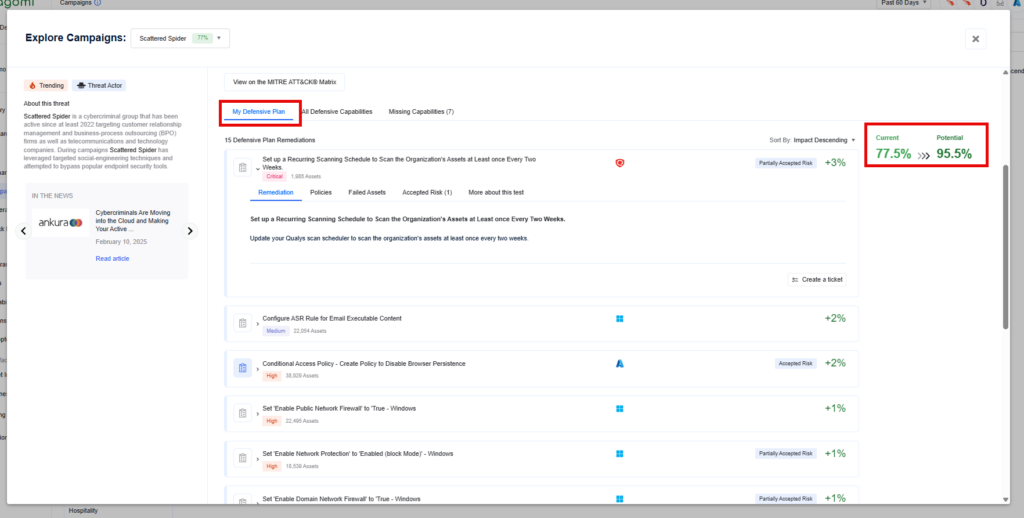Click Windows icon on Public Network Firewall row
1024x518 pixels.
620,408
